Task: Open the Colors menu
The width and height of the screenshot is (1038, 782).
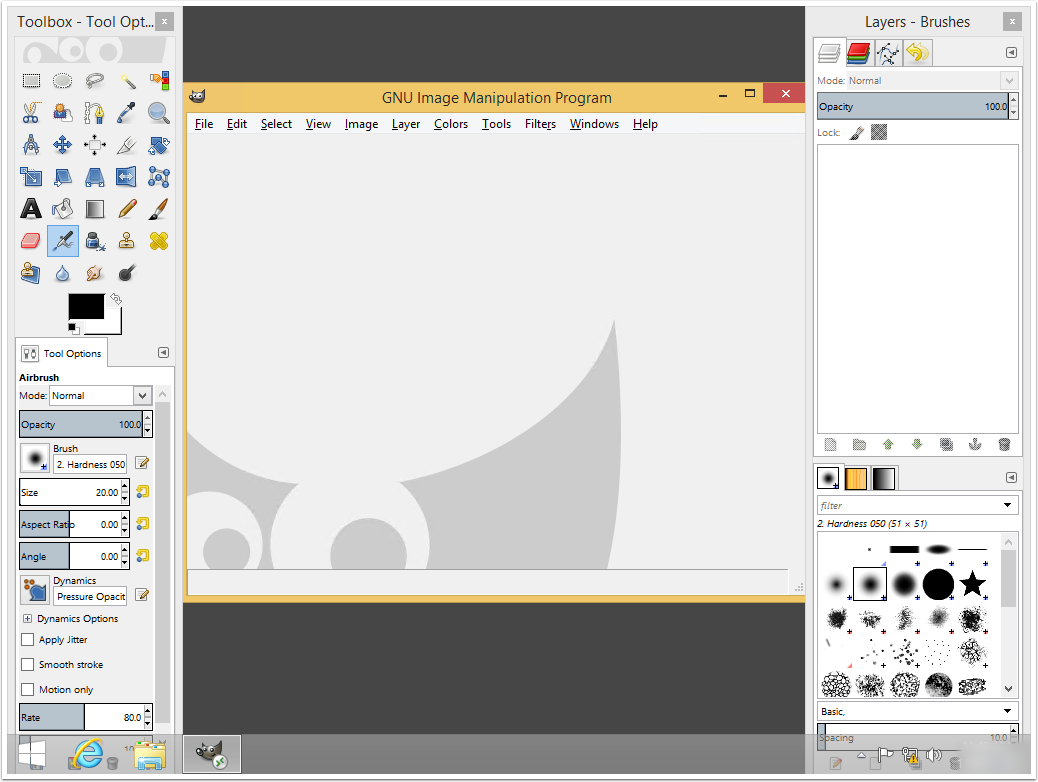Action: (x=451, y=124)
